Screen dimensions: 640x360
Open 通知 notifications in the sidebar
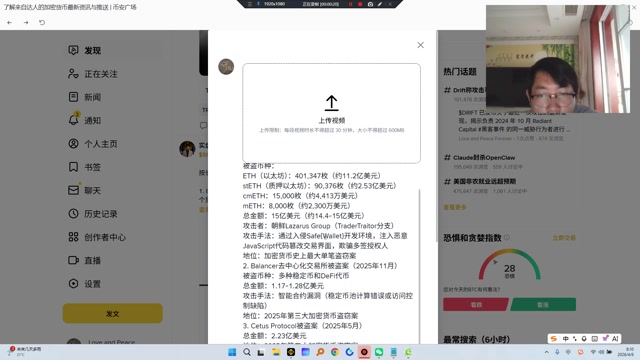point(84,120)
